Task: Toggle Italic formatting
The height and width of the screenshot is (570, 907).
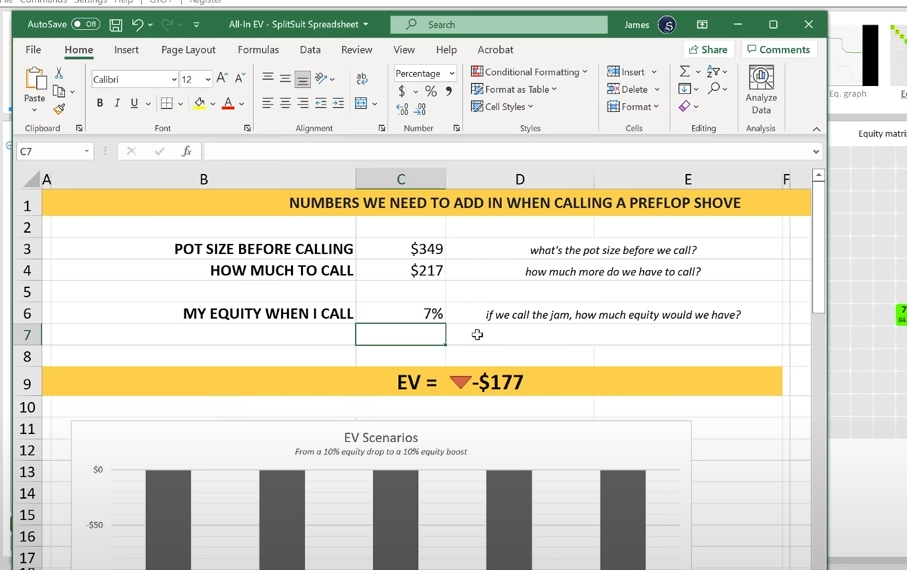Action: click(117, 103)
